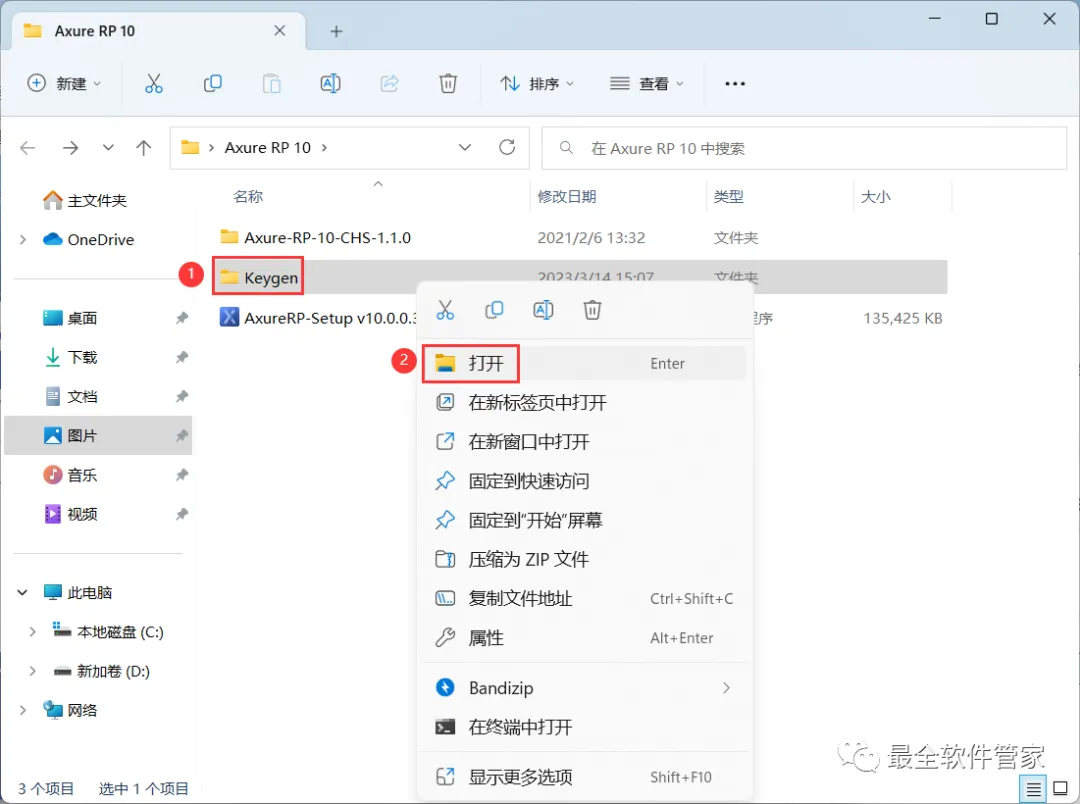The image size is (1080, 804).
Task: Open the 排序 sort dropdown
Action: pyautogui.click(x=537, y=83)
